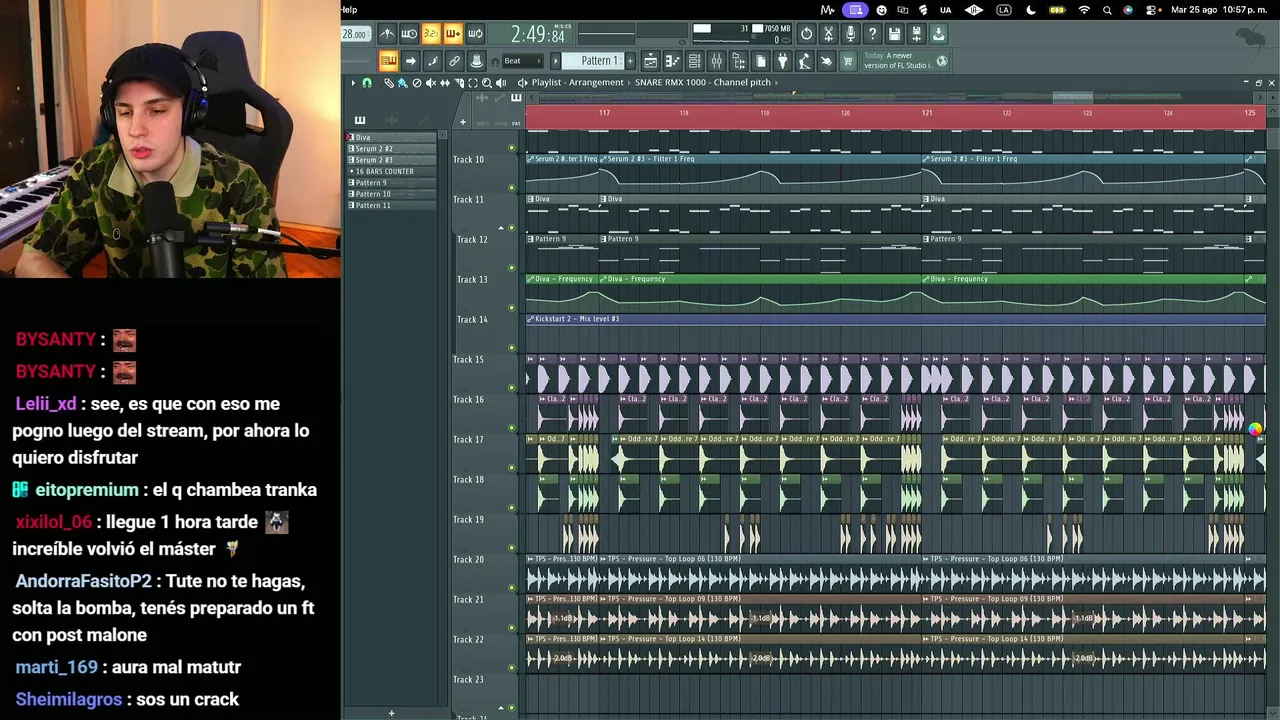The width and height of the screenshot is (1280, 720).
Task: Collapse the Track 12 group arrow
Action: tap(501, 229)
